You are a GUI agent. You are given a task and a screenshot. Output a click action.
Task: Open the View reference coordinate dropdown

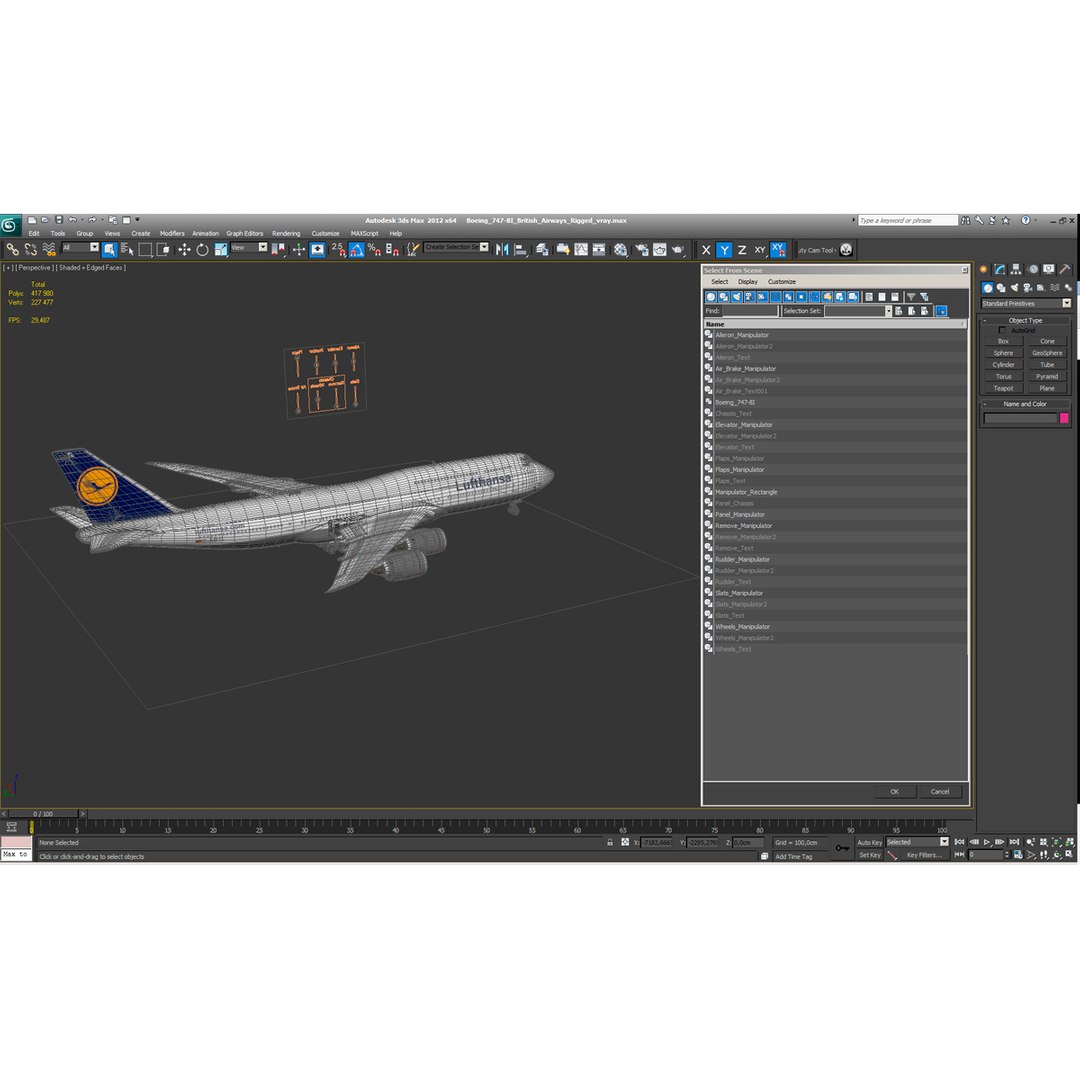pyautogui.click(x=249, y=248)
